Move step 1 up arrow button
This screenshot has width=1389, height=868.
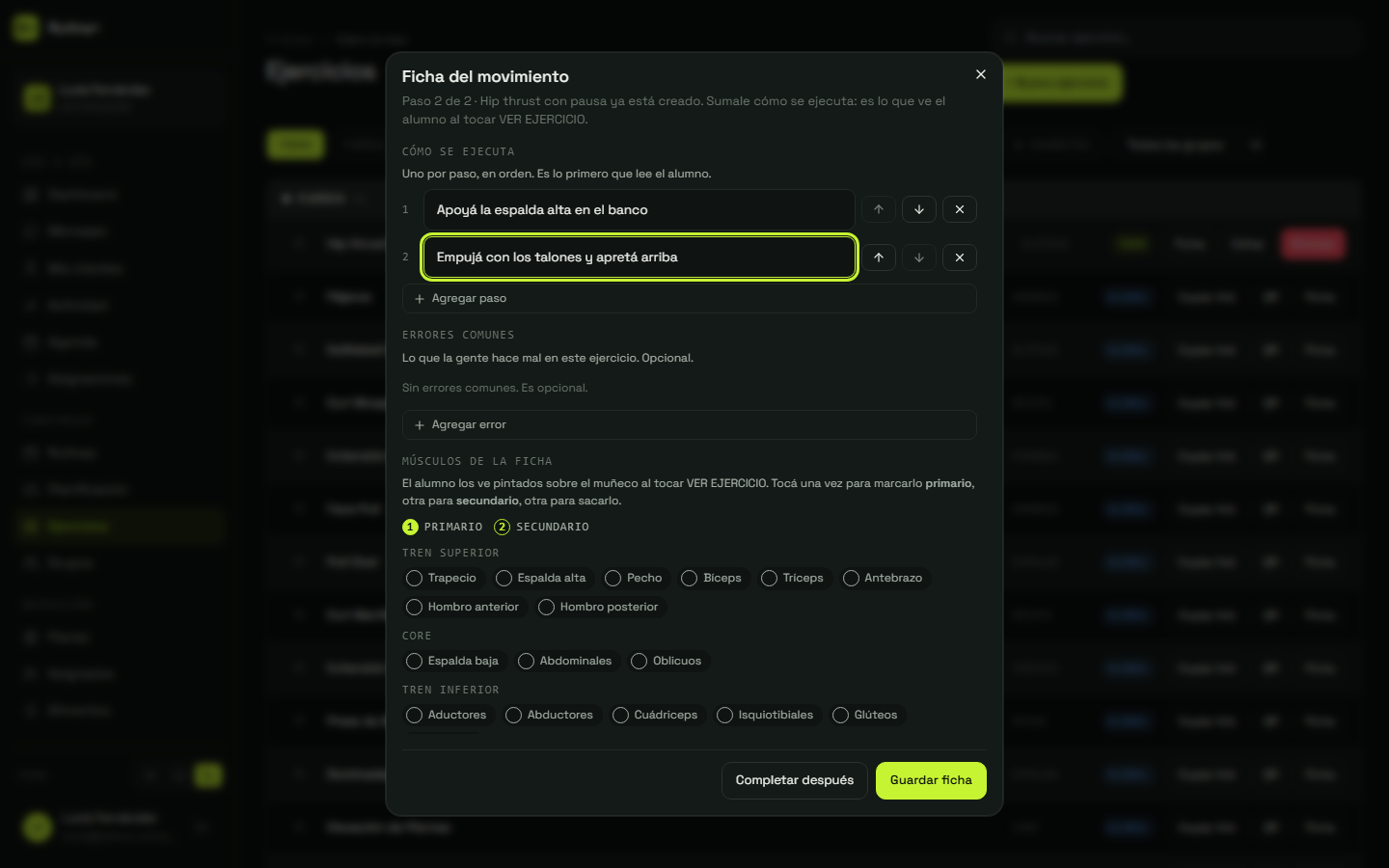pyautogui.click(x=879, y=209)
